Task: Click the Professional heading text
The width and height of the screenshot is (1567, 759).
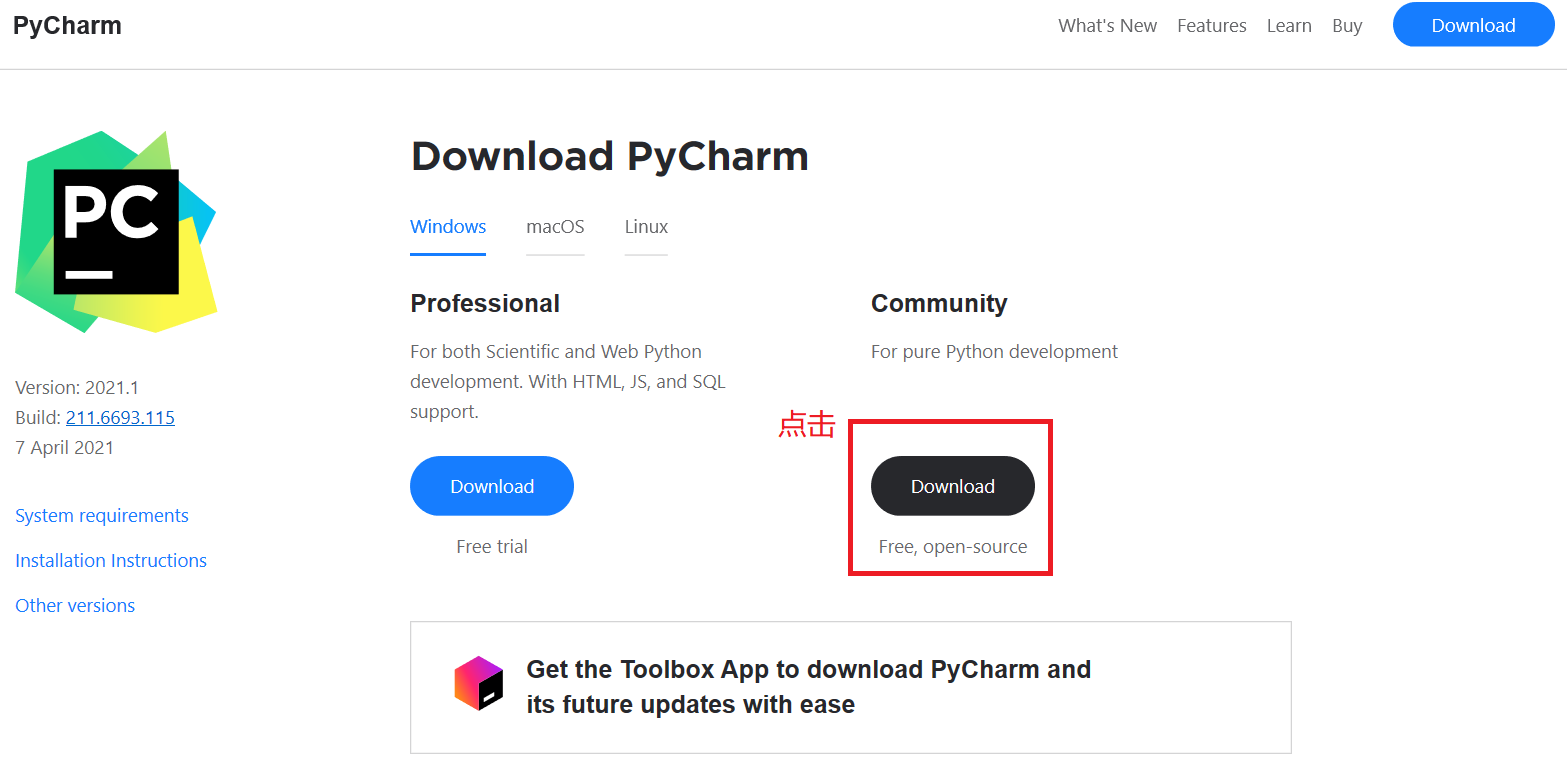Action: (x=485, y=304)
